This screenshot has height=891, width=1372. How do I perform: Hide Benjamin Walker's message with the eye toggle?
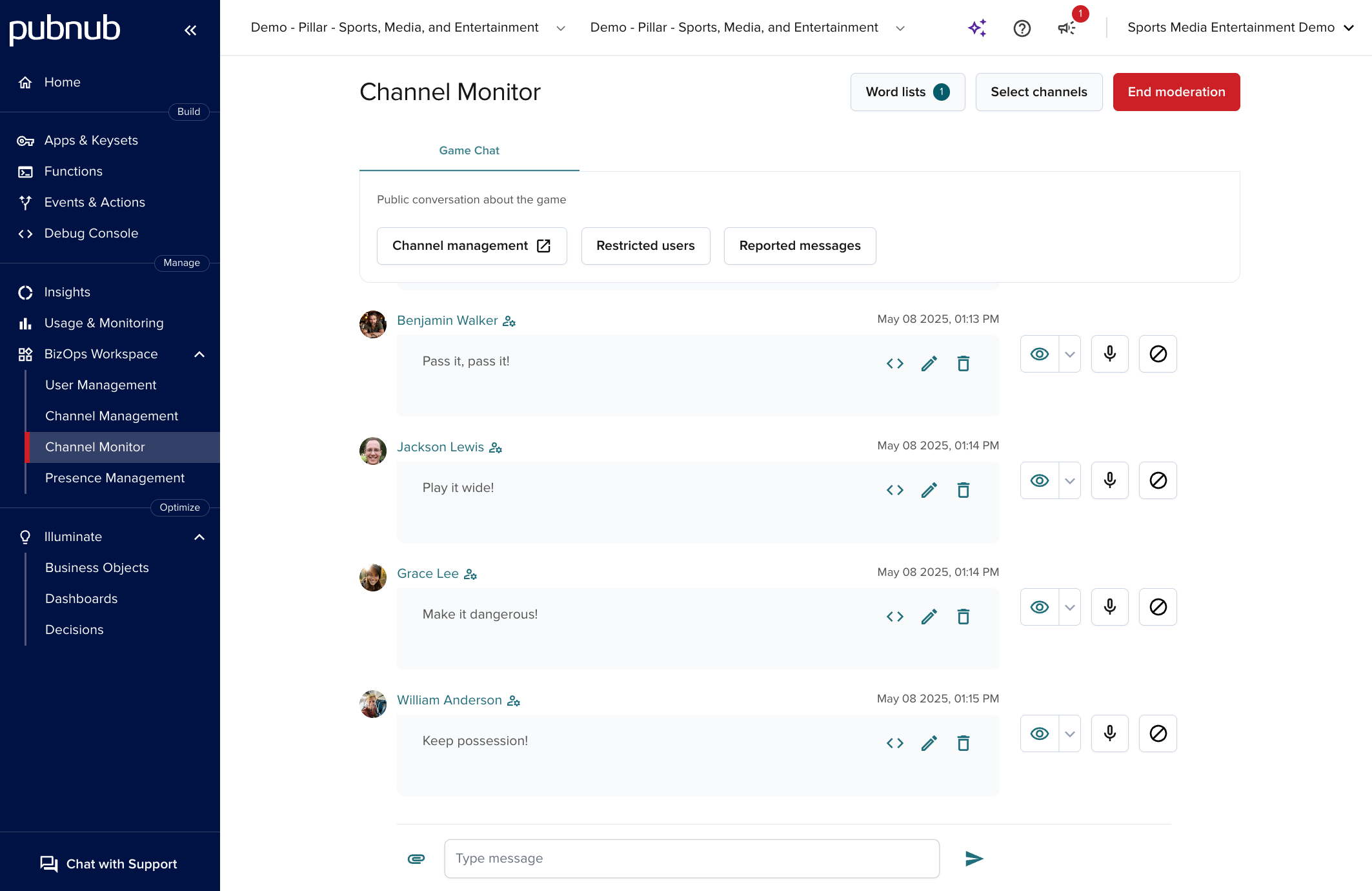click(x=1039, y=354)
